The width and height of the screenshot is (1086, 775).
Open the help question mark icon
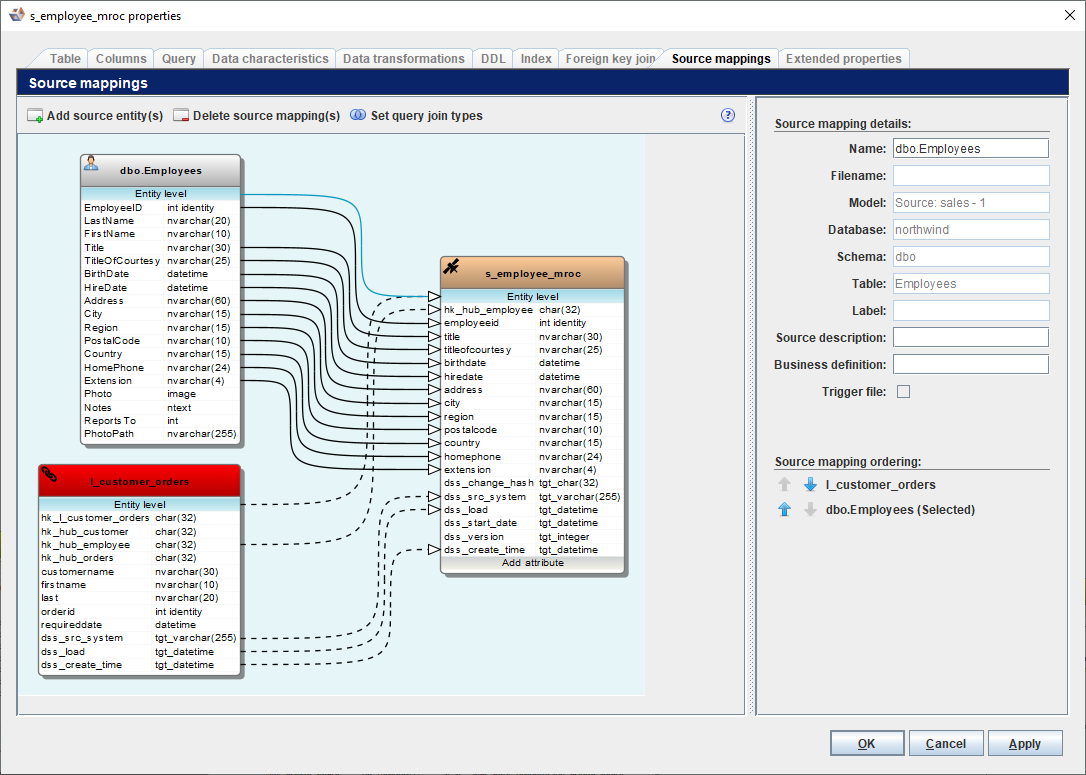point(728,116)
